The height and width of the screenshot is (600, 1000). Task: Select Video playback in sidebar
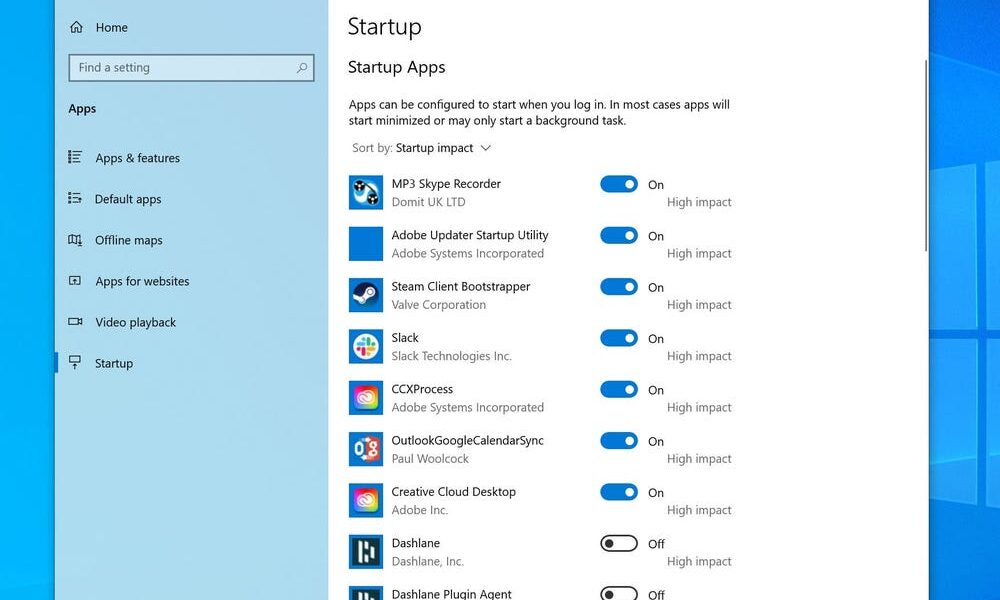coord(135,322)
